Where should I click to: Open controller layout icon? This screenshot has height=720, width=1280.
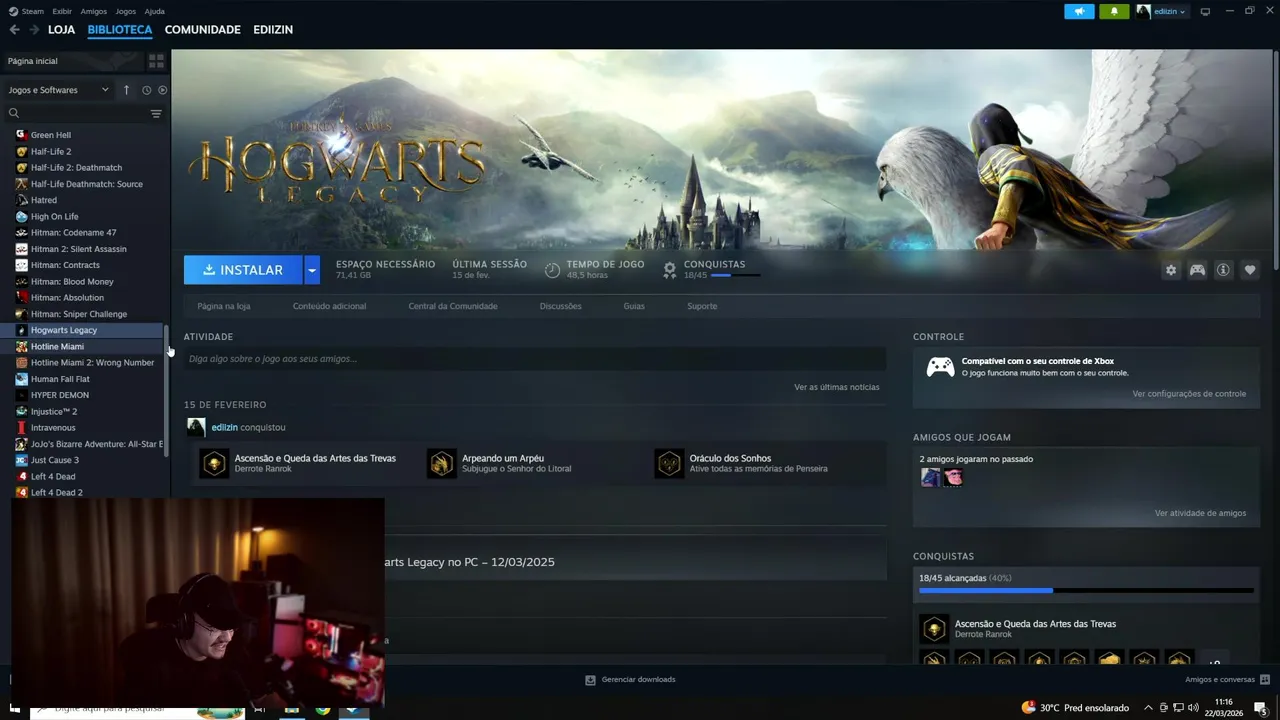click(1197, 270)
